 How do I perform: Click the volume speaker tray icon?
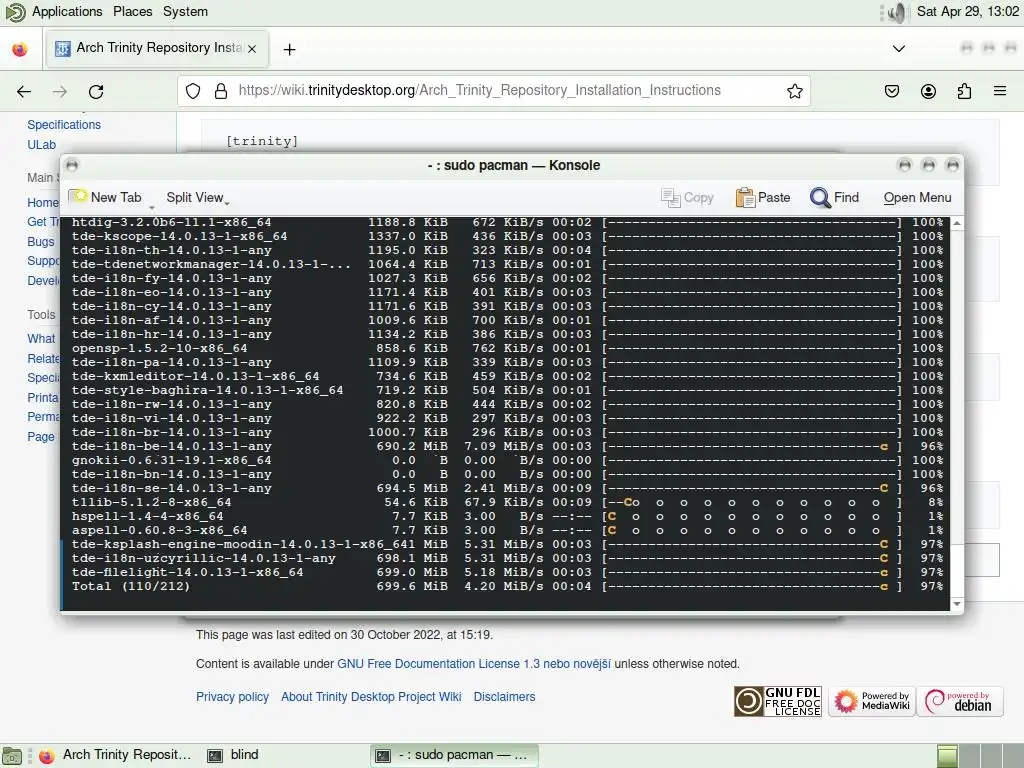coord(897,12)
